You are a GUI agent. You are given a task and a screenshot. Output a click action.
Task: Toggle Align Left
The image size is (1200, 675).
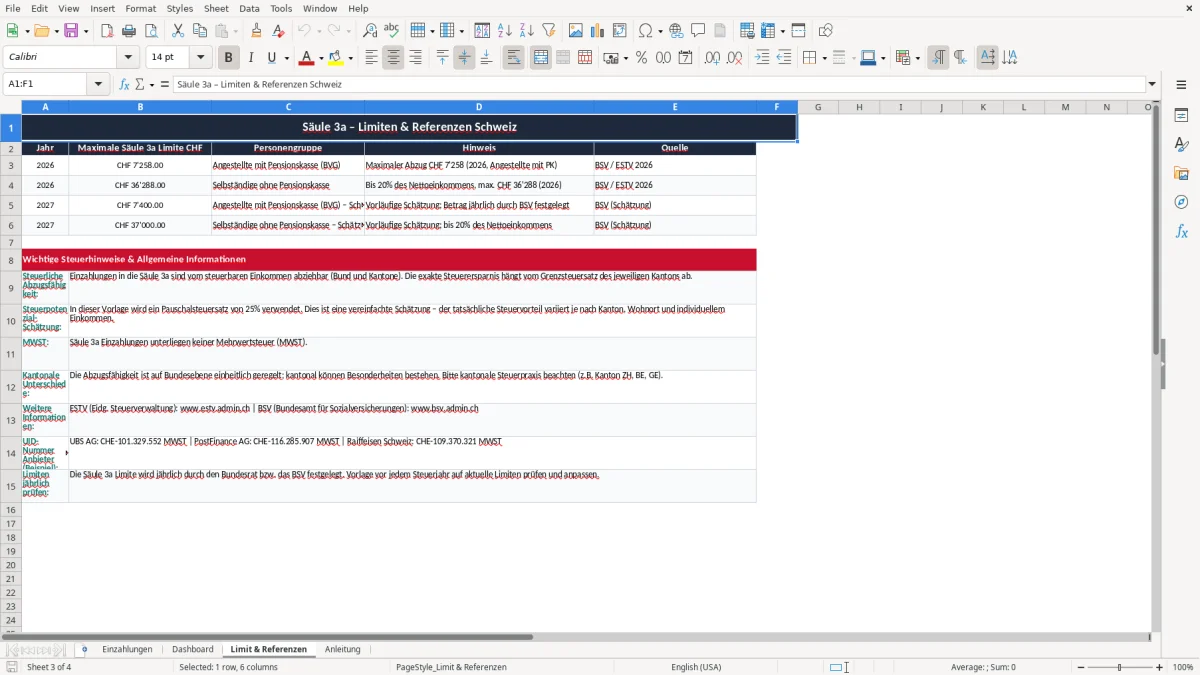pos(371,58)
